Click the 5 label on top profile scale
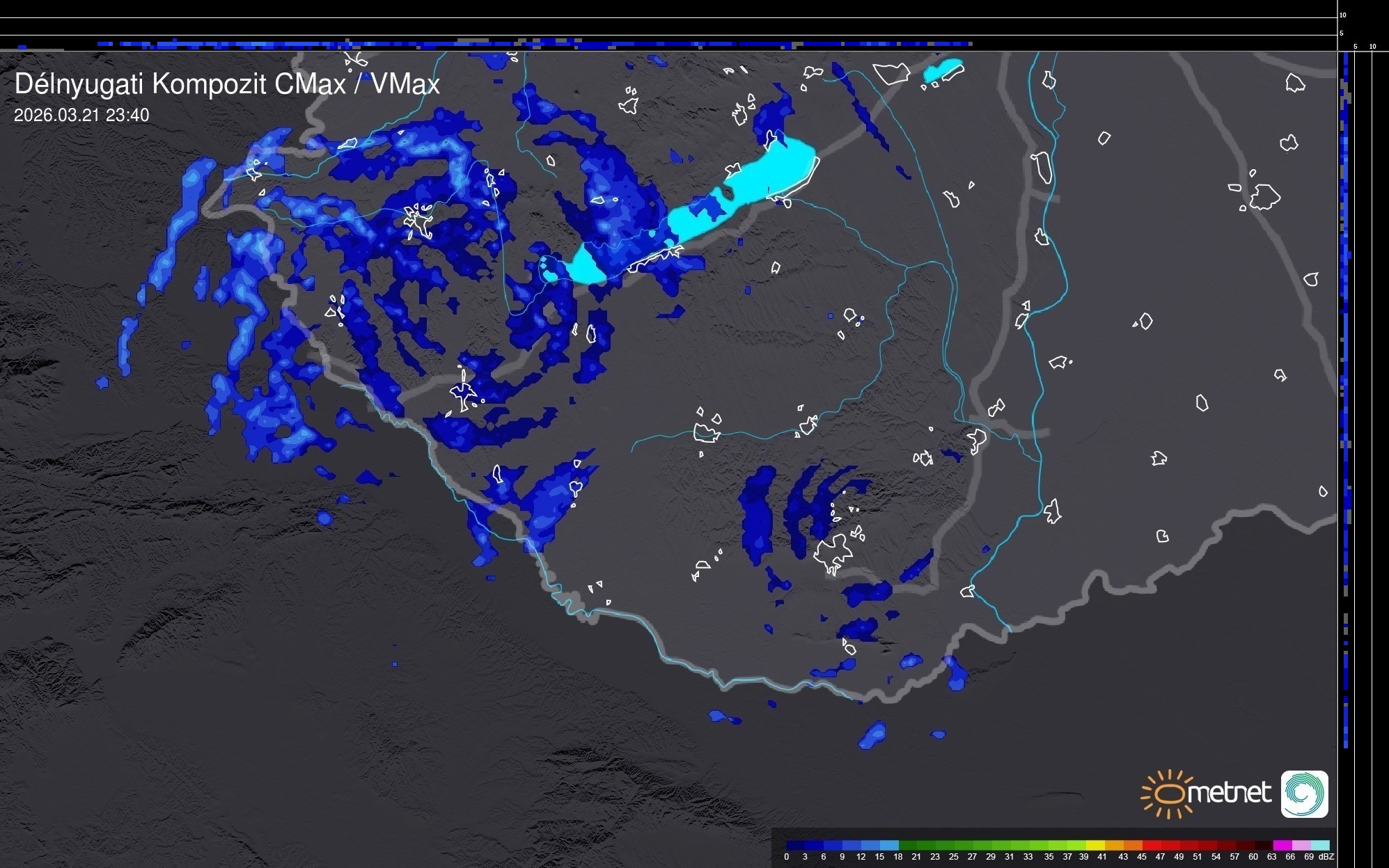Screen dimensions: 1389x868 click(1341, 33)
